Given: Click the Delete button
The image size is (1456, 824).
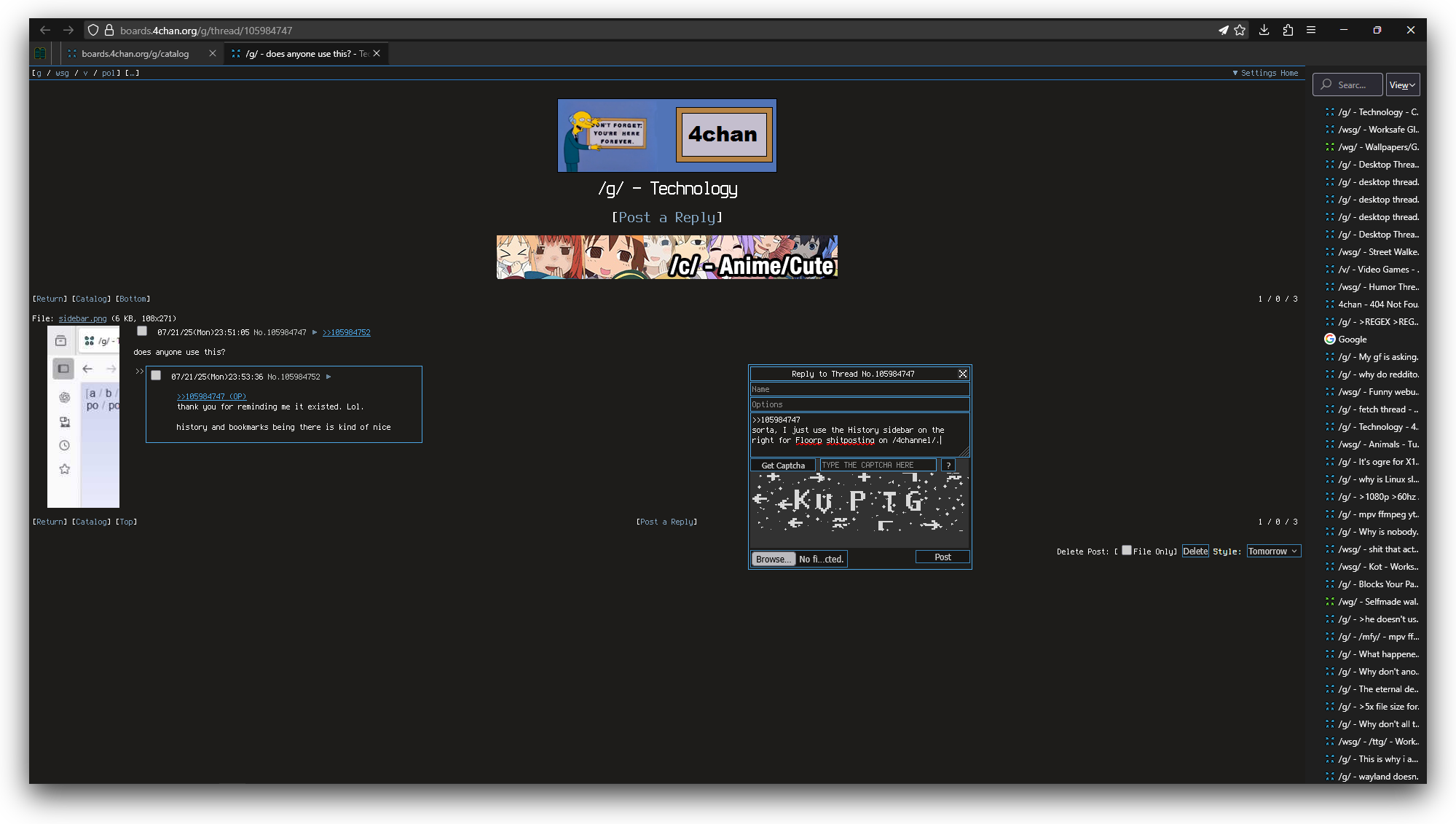Looking at the screenshot, I should 1195,551.
